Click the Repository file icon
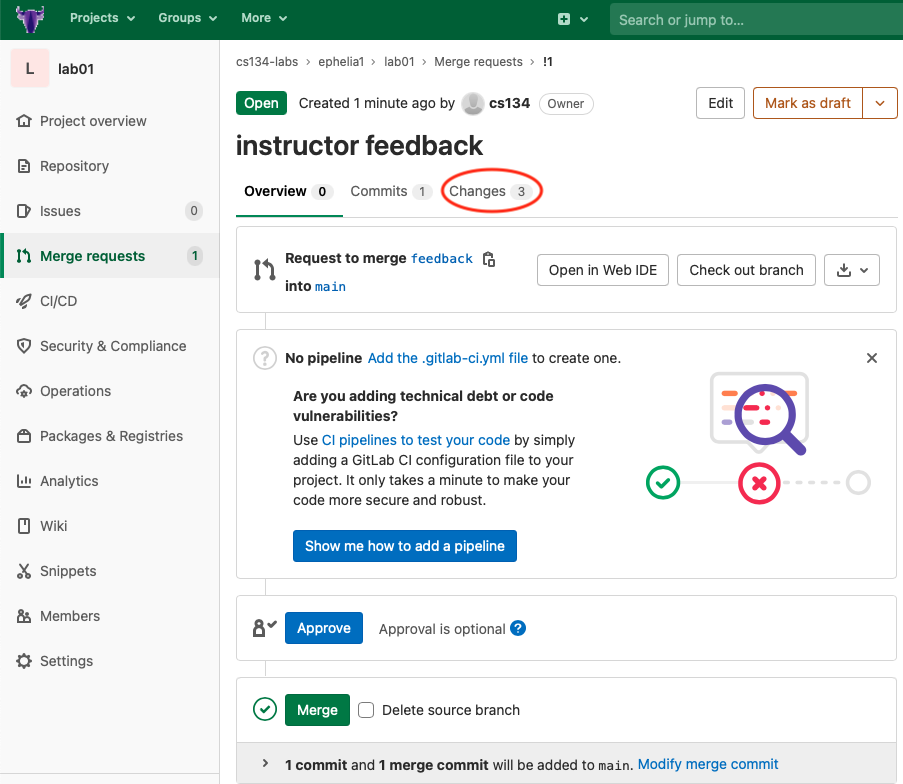The height and width of the screenshot is (784, 903). tap(24, 166)
